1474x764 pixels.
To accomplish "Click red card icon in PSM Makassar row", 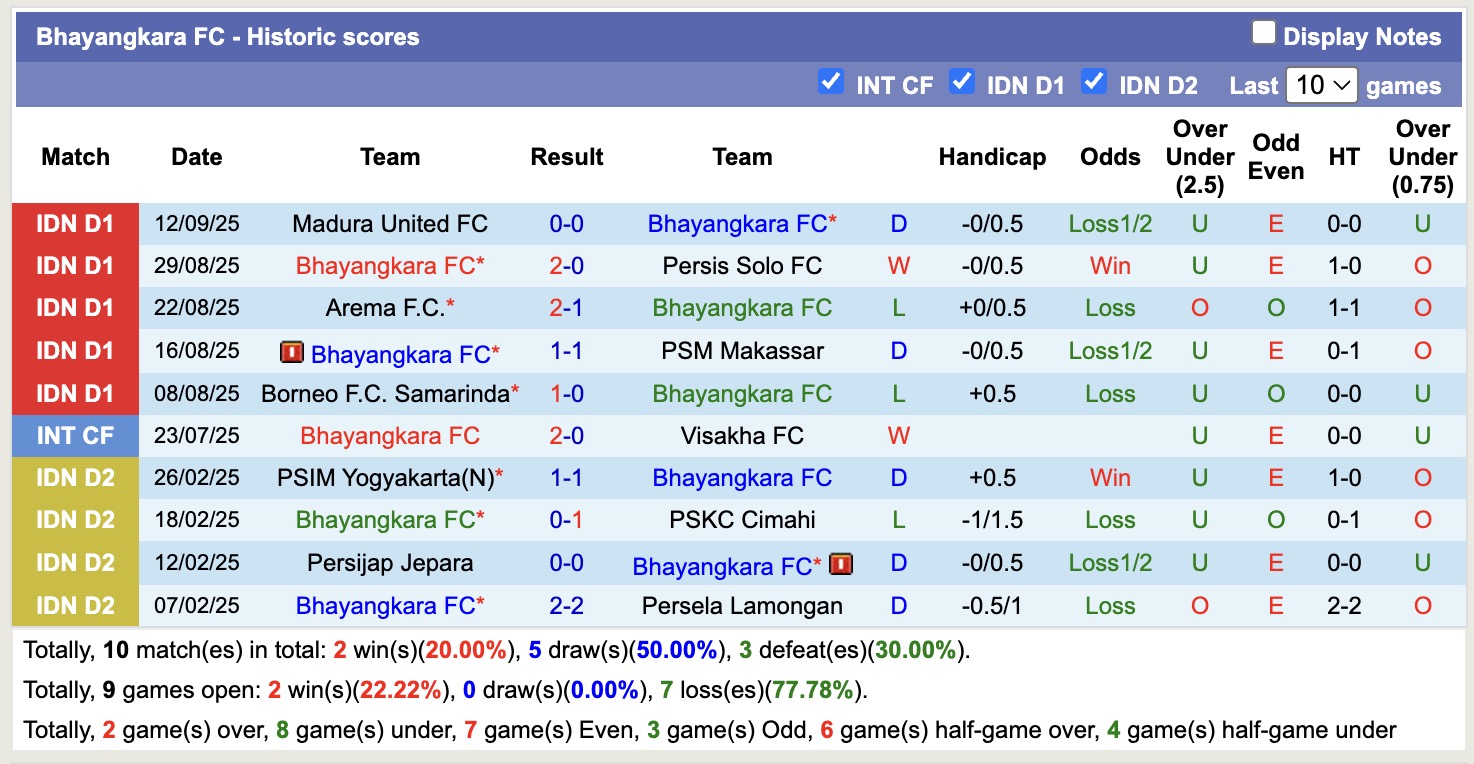I will tap(292, 352).
